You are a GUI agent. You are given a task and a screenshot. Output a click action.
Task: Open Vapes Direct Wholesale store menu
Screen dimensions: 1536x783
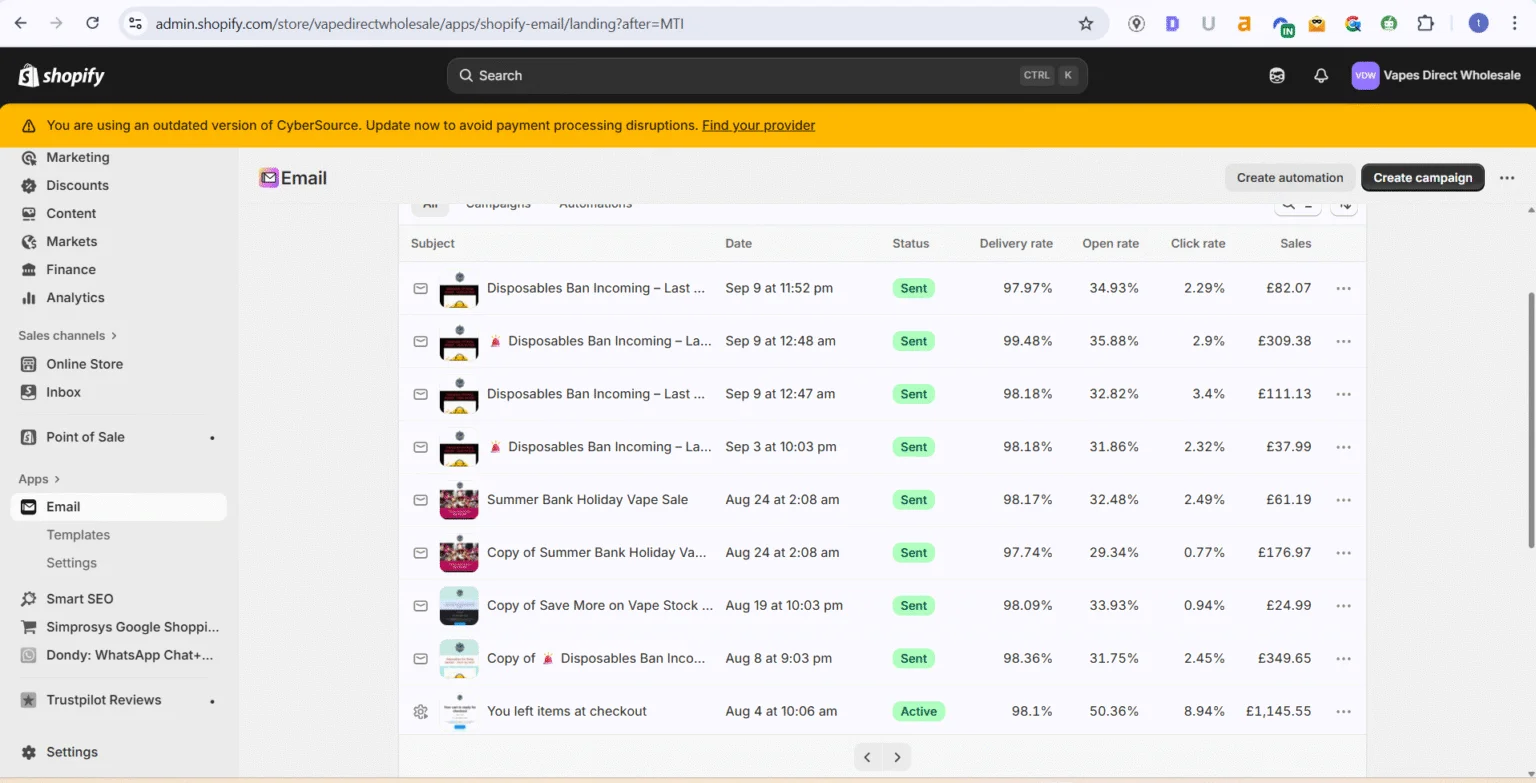click(x=1436, y=76)
